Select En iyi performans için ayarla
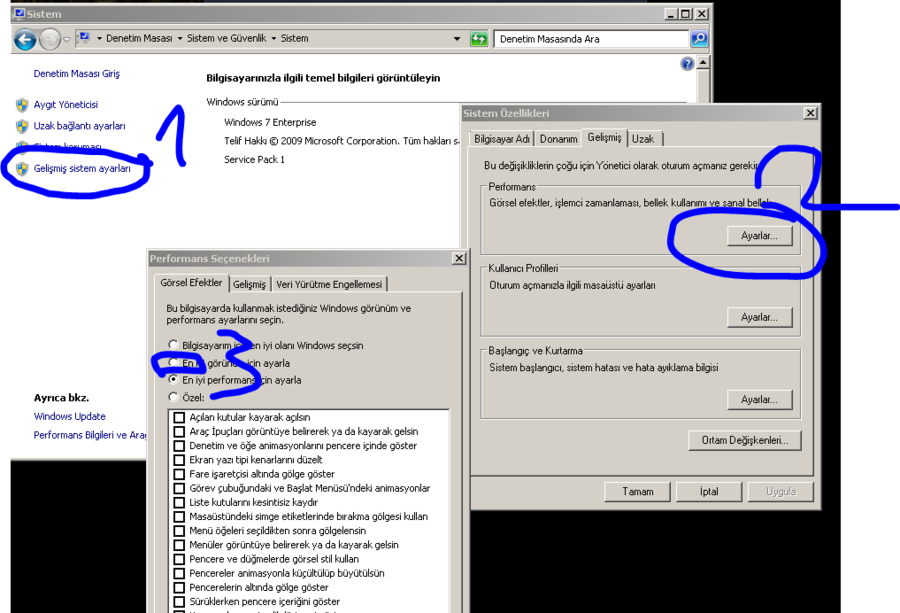The image size is (900, 613). pos(173,379)
